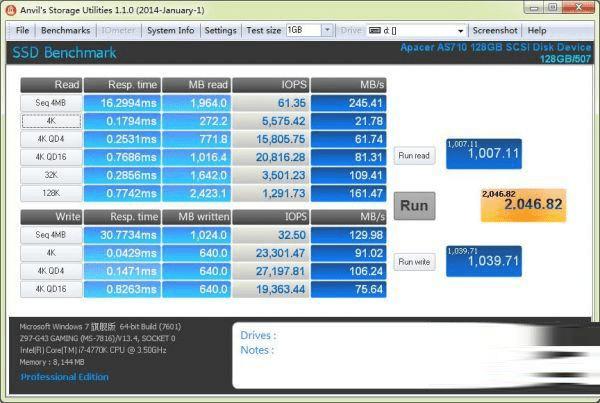Click the 23,301.47 IOPS cell

coord(271,253)
